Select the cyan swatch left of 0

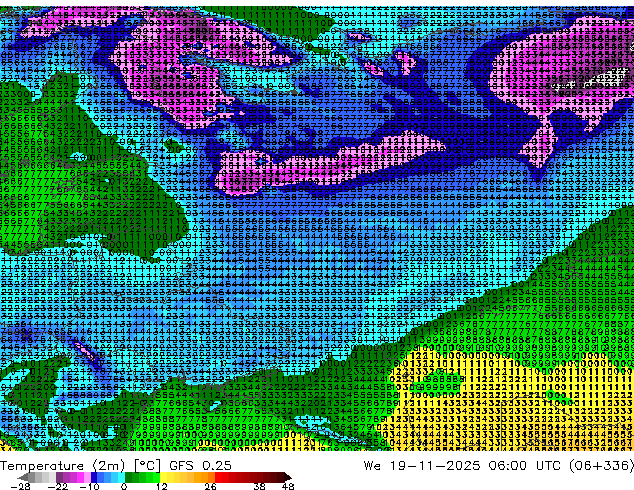[121, 477]
